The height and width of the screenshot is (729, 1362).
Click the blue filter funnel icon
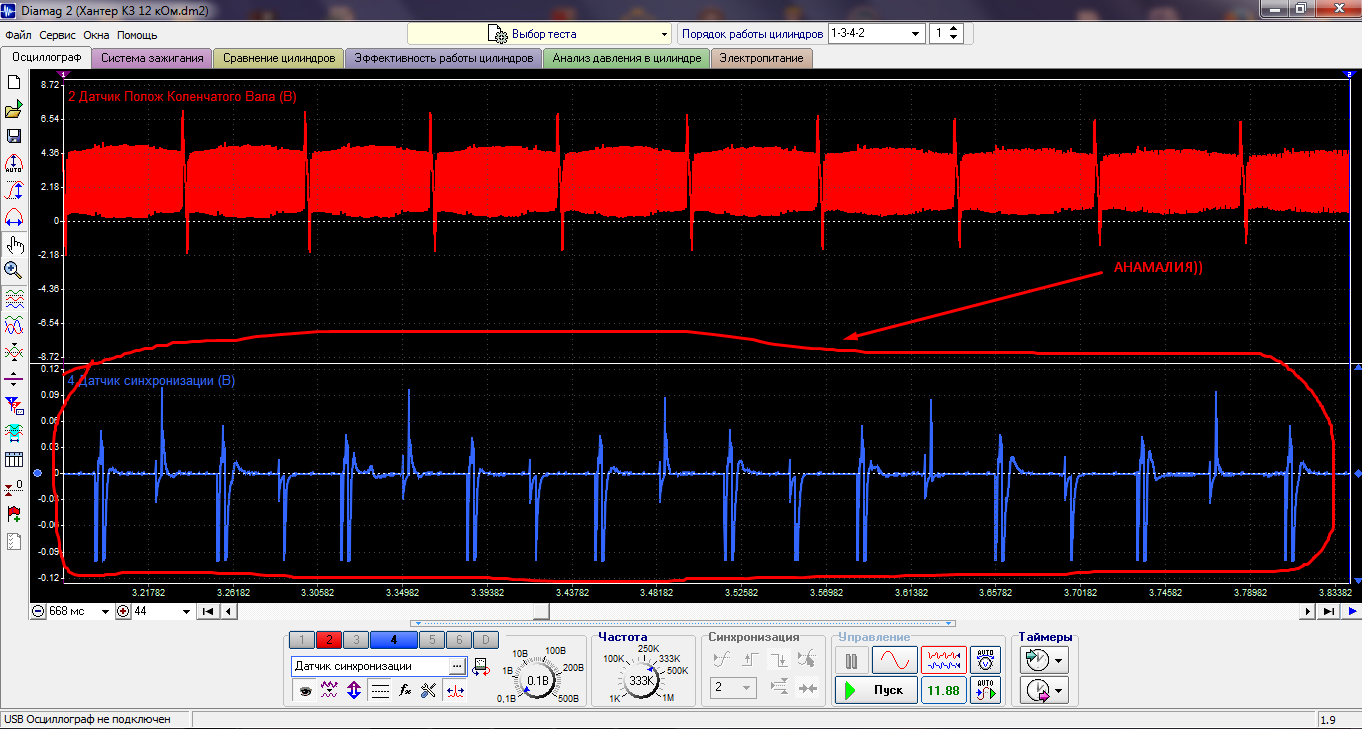14,406
